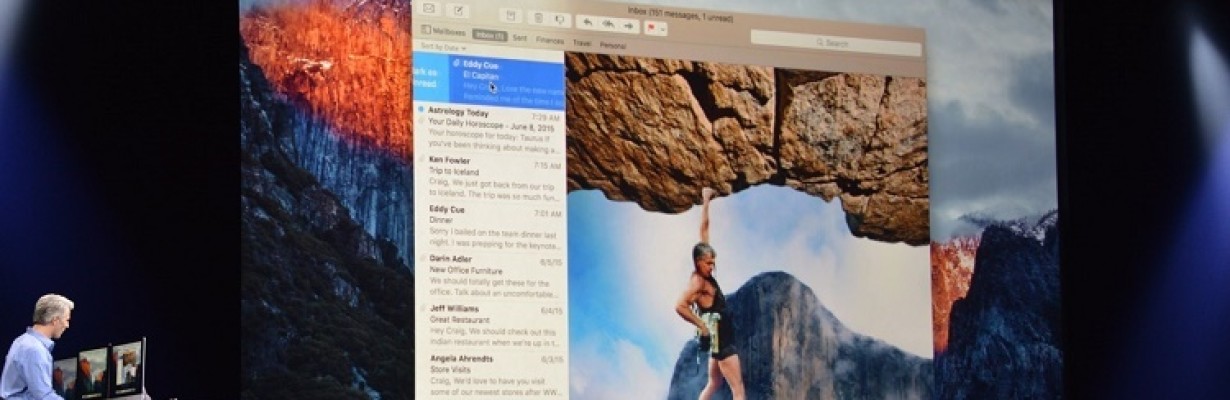
Task: Open the Finances mailbox tab
Action: [550, 41]
